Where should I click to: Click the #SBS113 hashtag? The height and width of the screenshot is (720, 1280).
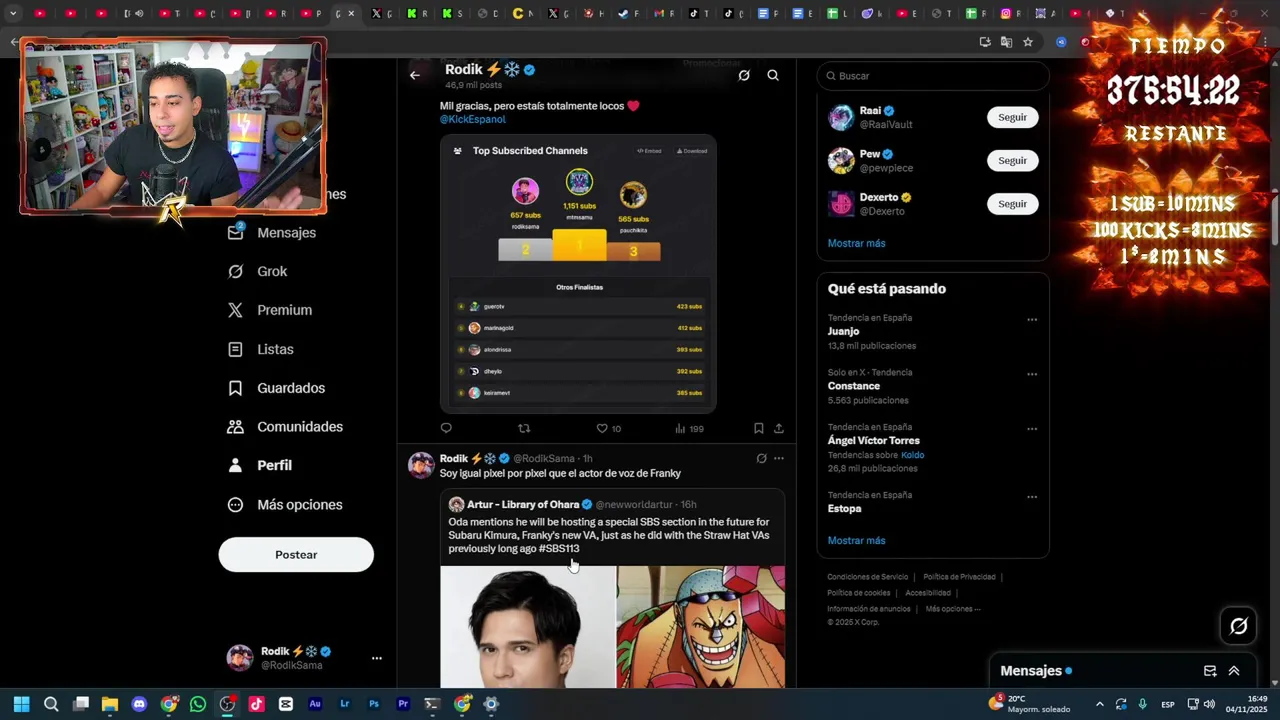tap(559, 548)
